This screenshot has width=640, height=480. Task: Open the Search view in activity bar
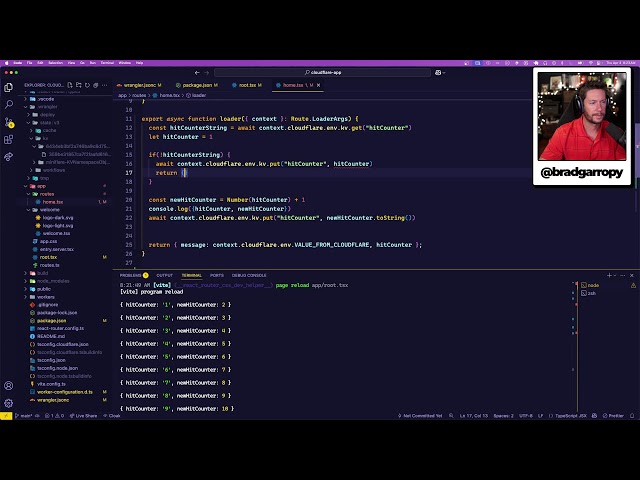point(9,104)
